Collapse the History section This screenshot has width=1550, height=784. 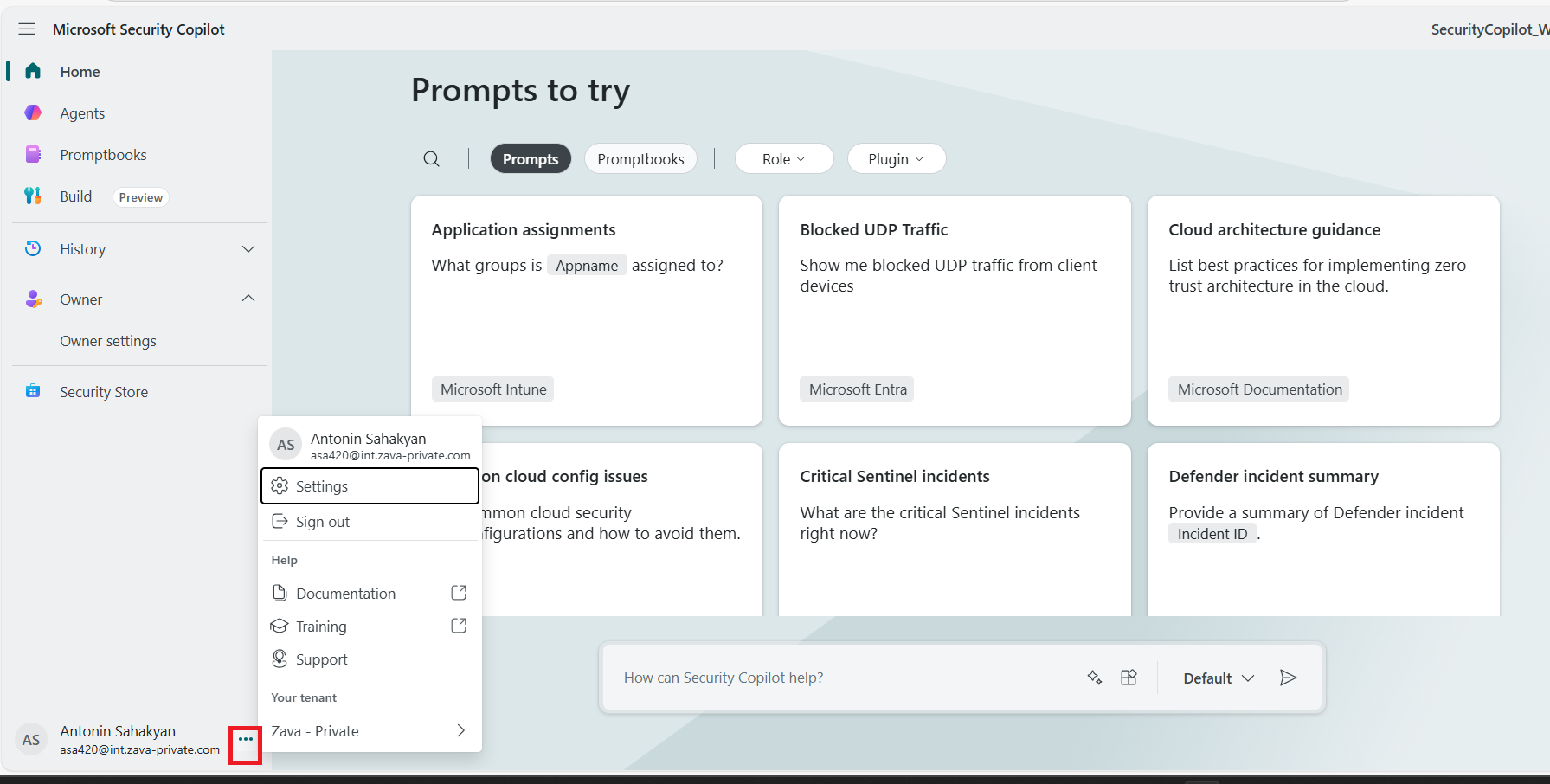(248, 248)
